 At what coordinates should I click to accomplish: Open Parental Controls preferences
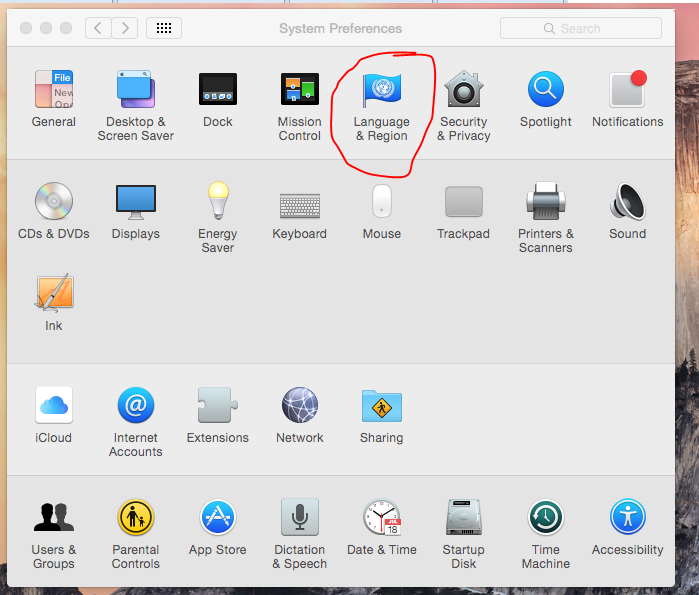pos(136,517)
